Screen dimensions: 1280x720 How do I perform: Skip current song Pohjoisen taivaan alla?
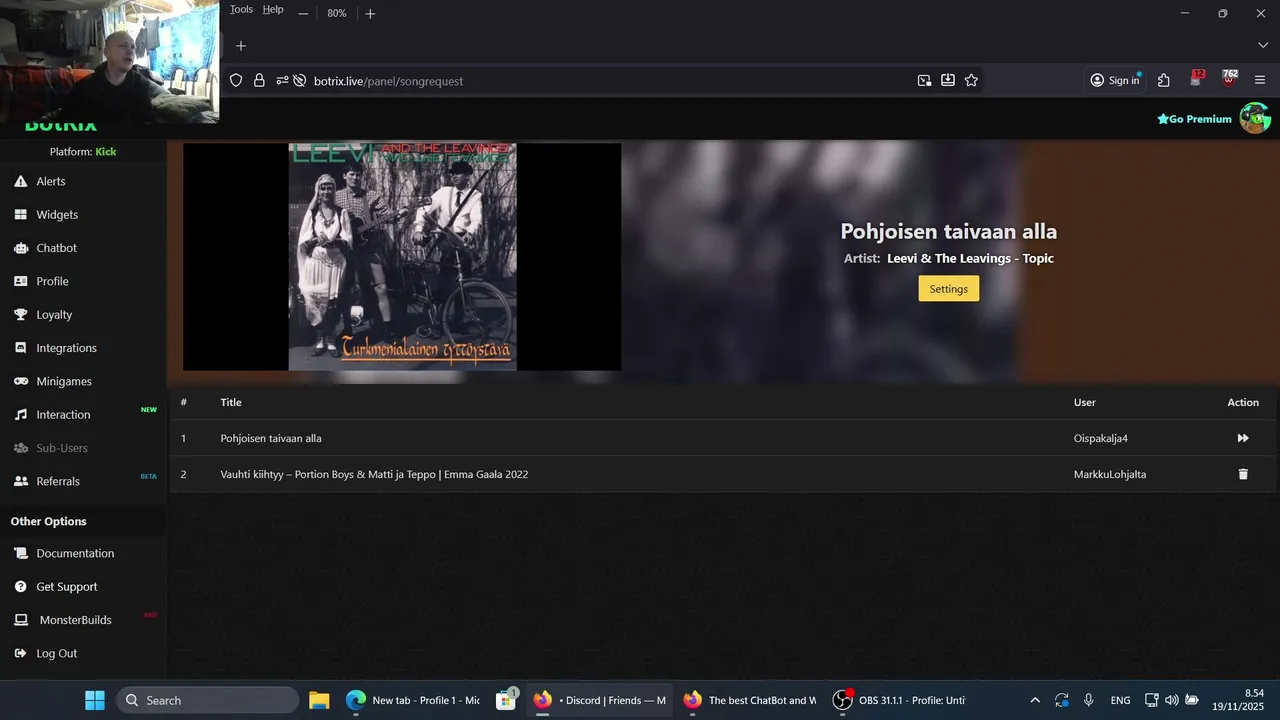click(1243, 438)
